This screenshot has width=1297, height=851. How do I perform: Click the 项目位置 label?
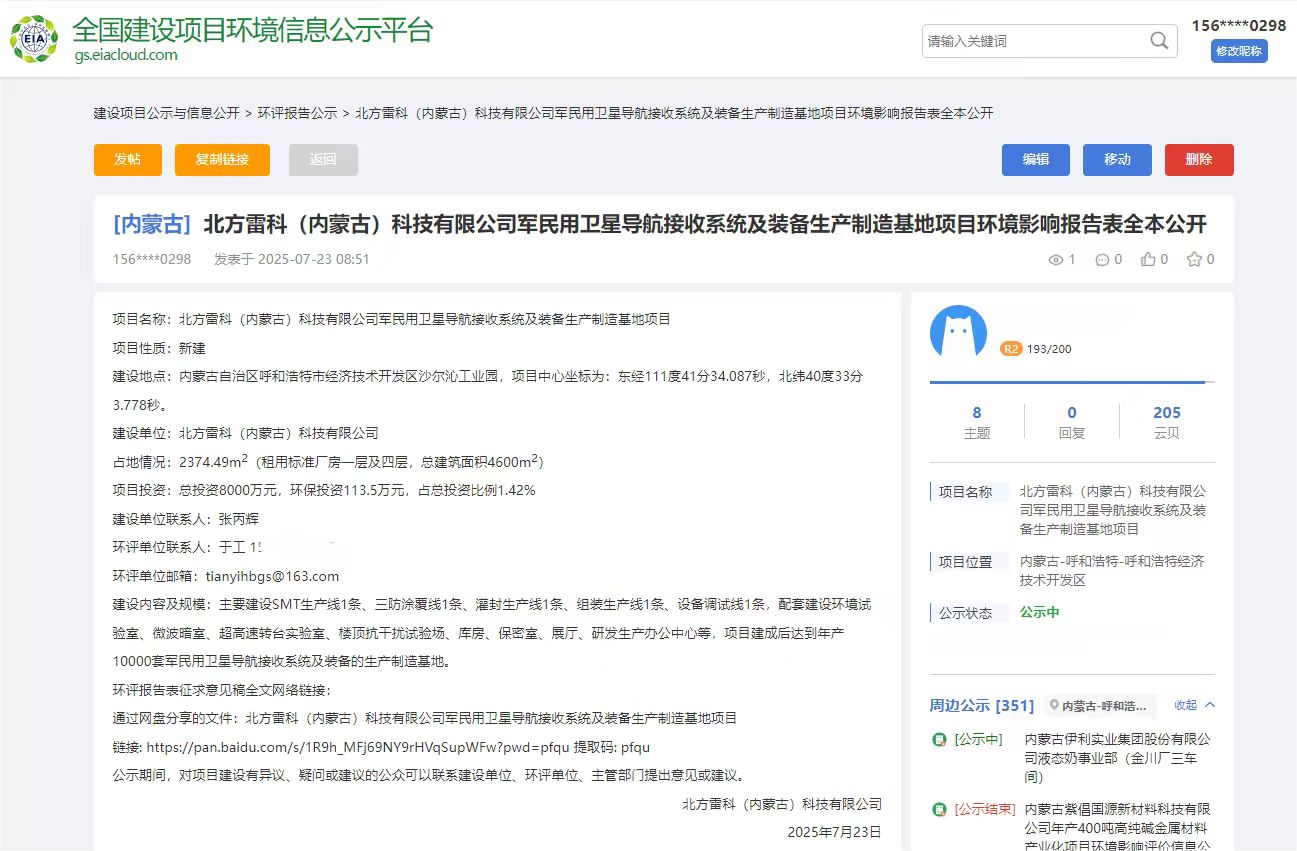(965, 562)
